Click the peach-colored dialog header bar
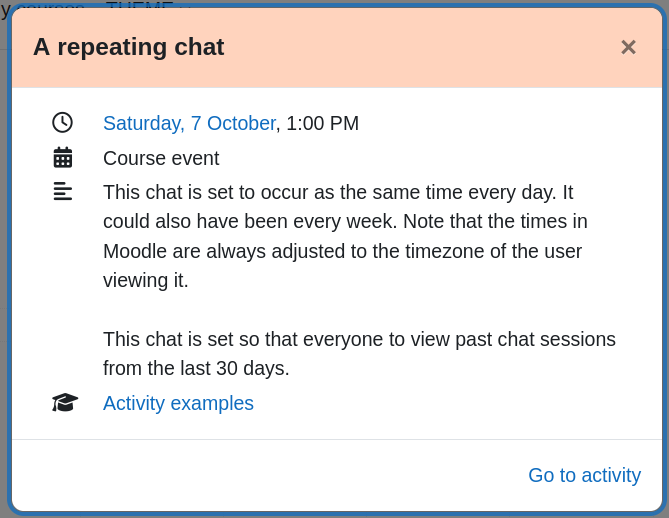This screenshot has width=669, height=518. click(x=337, y=48)
